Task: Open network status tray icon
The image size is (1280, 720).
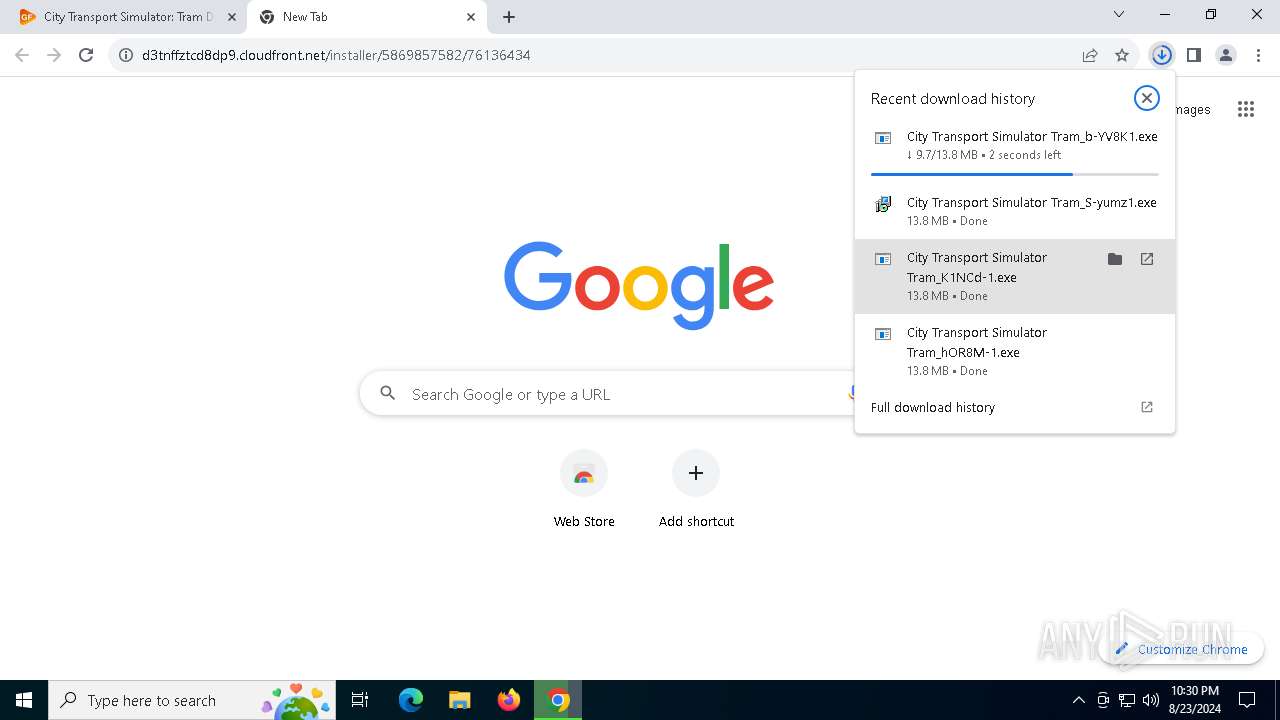Action: [1127, 700]
